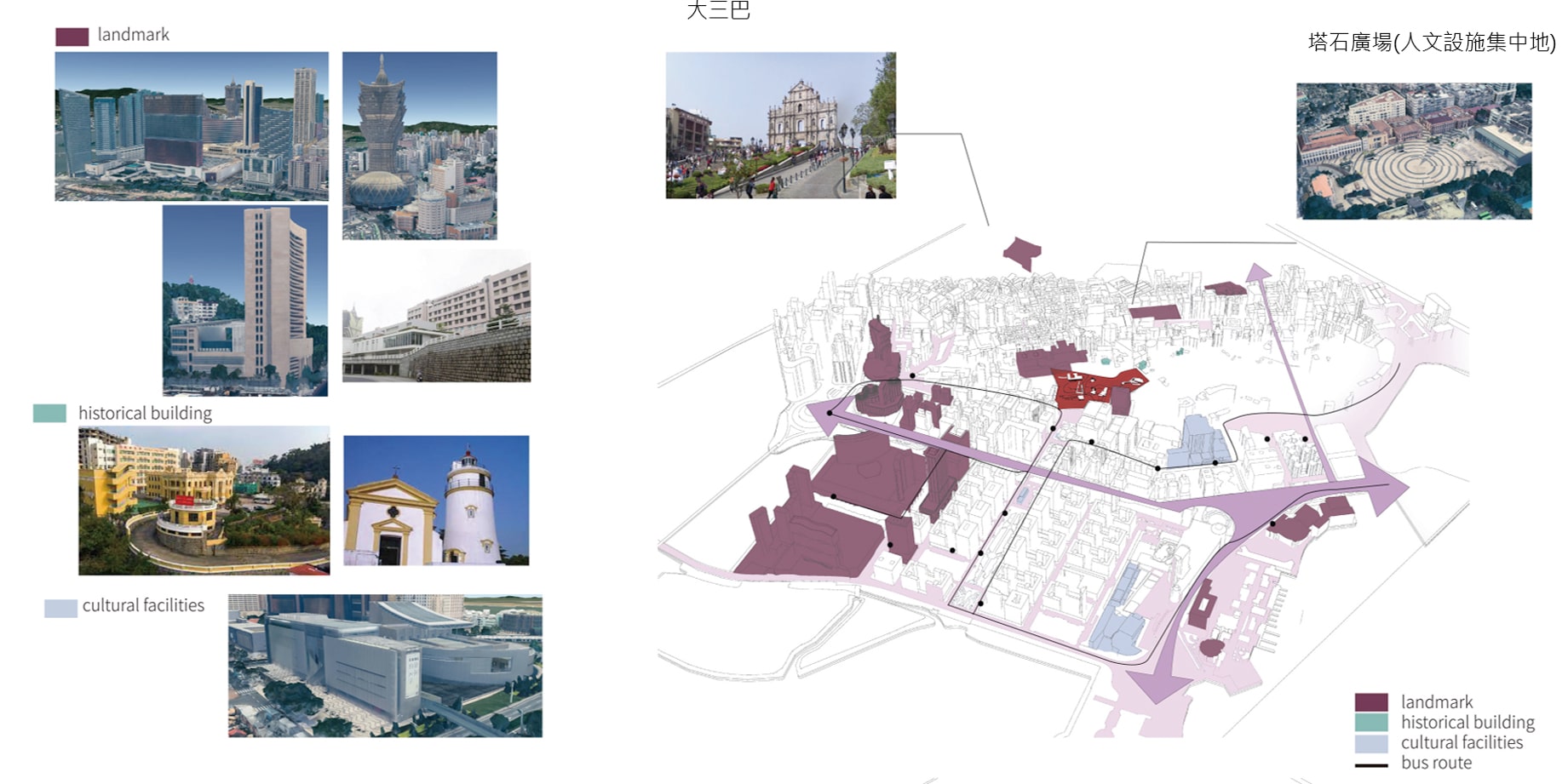Click the '大三巴' title text
Image resolution: width=1568 pixels, height=784 pixels.
pos(718,9)
